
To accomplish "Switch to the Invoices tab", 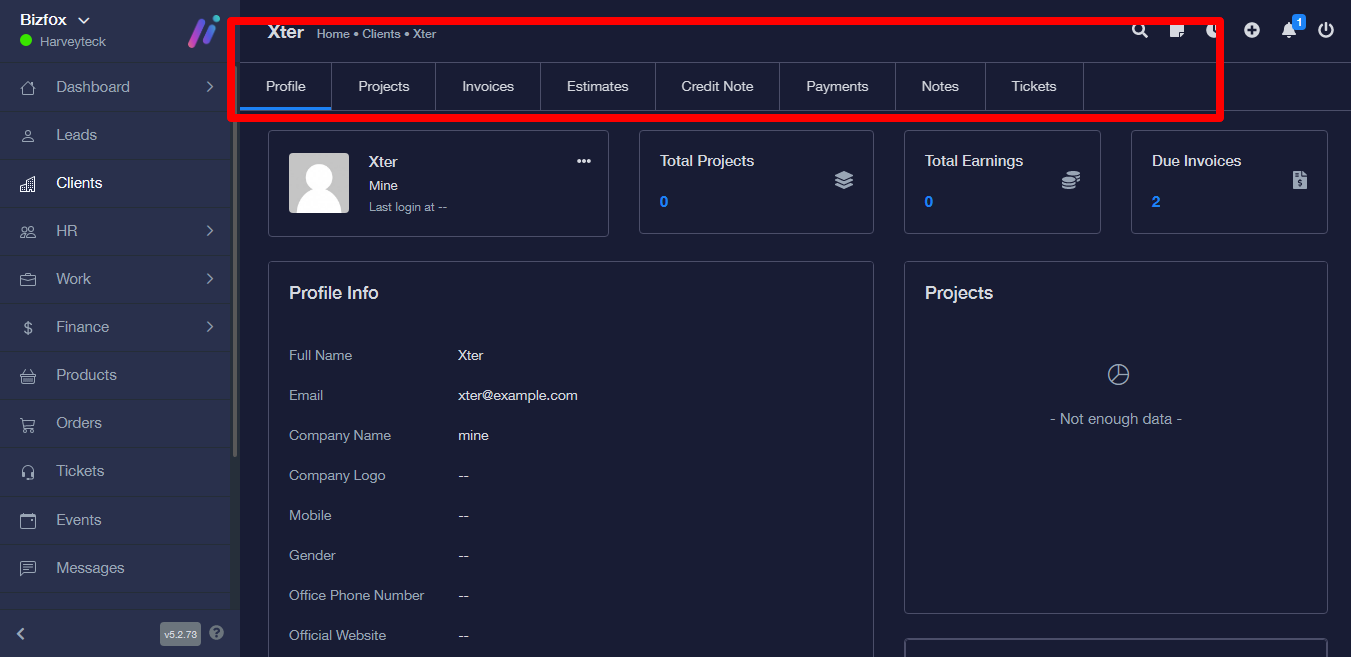I will click(x=488, y=87).
